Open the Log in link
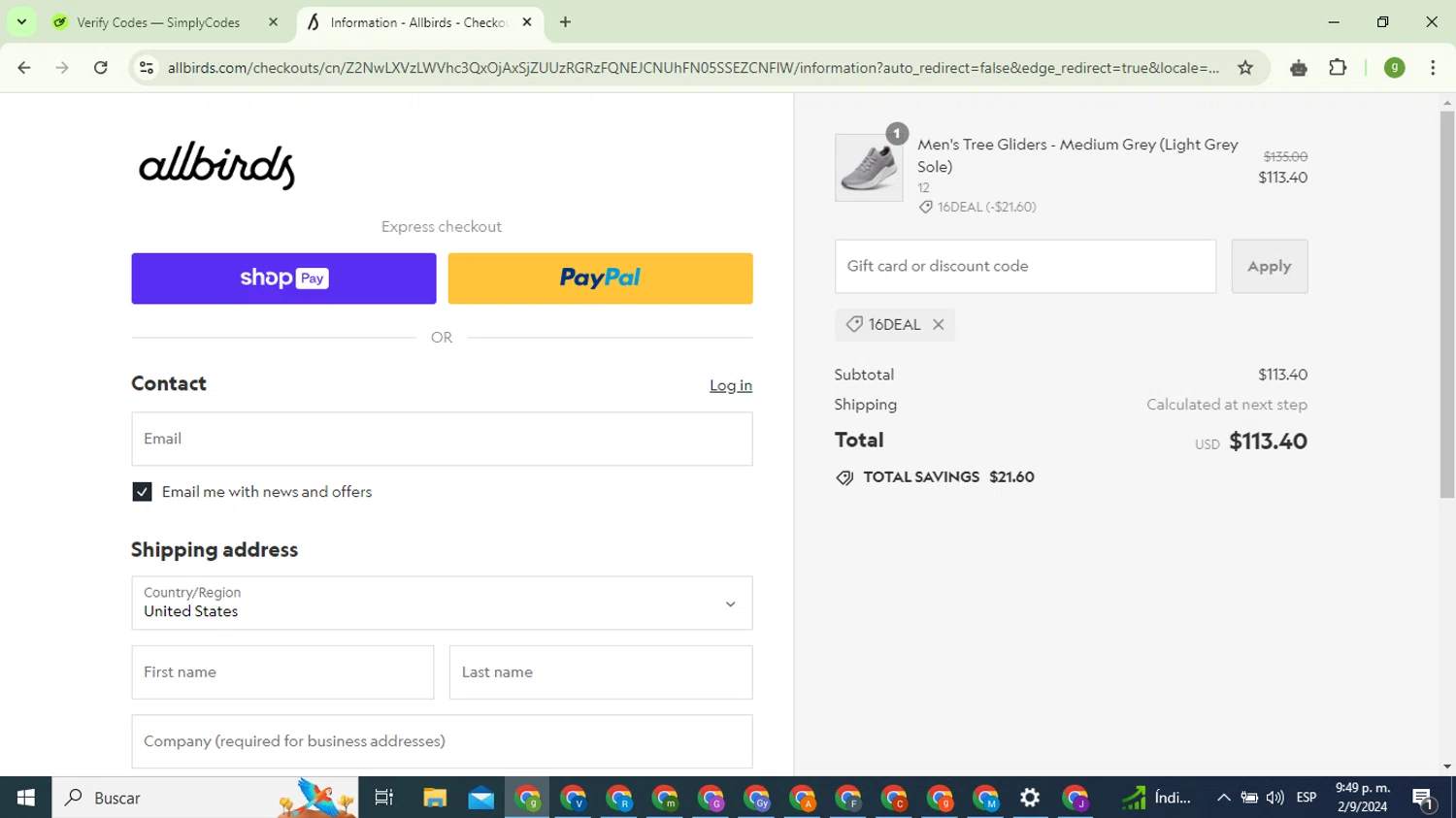 731,385
